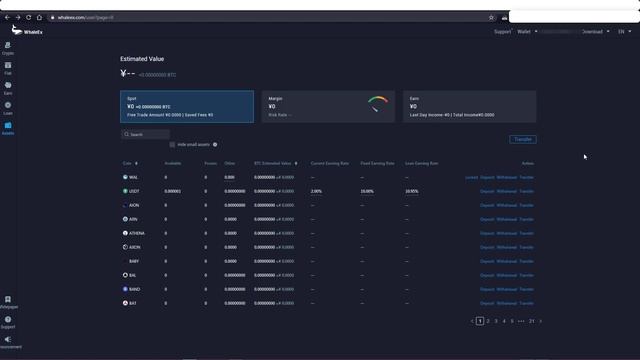Click the asset Search input field
Screen dimensions: 640x360
click(145, 134)
